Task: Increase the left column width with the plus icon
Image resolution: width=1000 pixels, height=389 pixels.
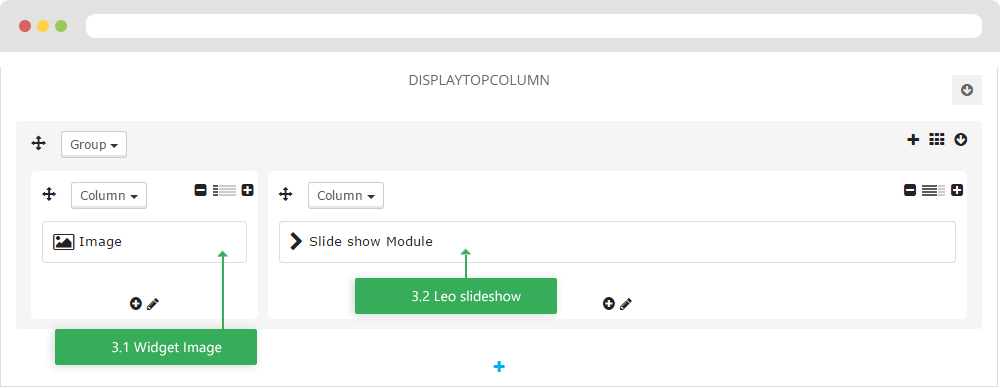Action: click(x=247, y=190)
